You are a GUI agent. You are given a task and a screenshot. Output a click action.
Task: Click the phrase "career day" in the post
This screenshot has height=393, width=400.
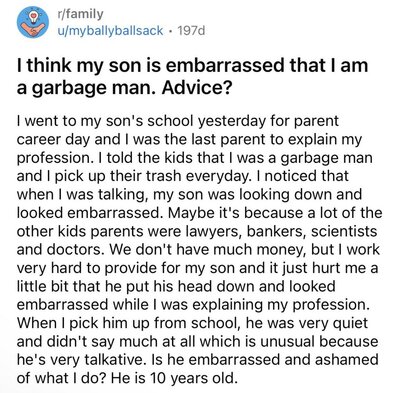tap(53, 139)
